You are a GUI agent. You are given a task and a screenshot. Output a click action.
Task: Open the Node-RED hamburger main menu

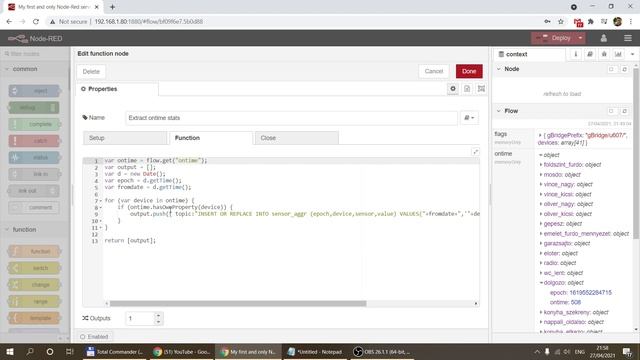628,38
